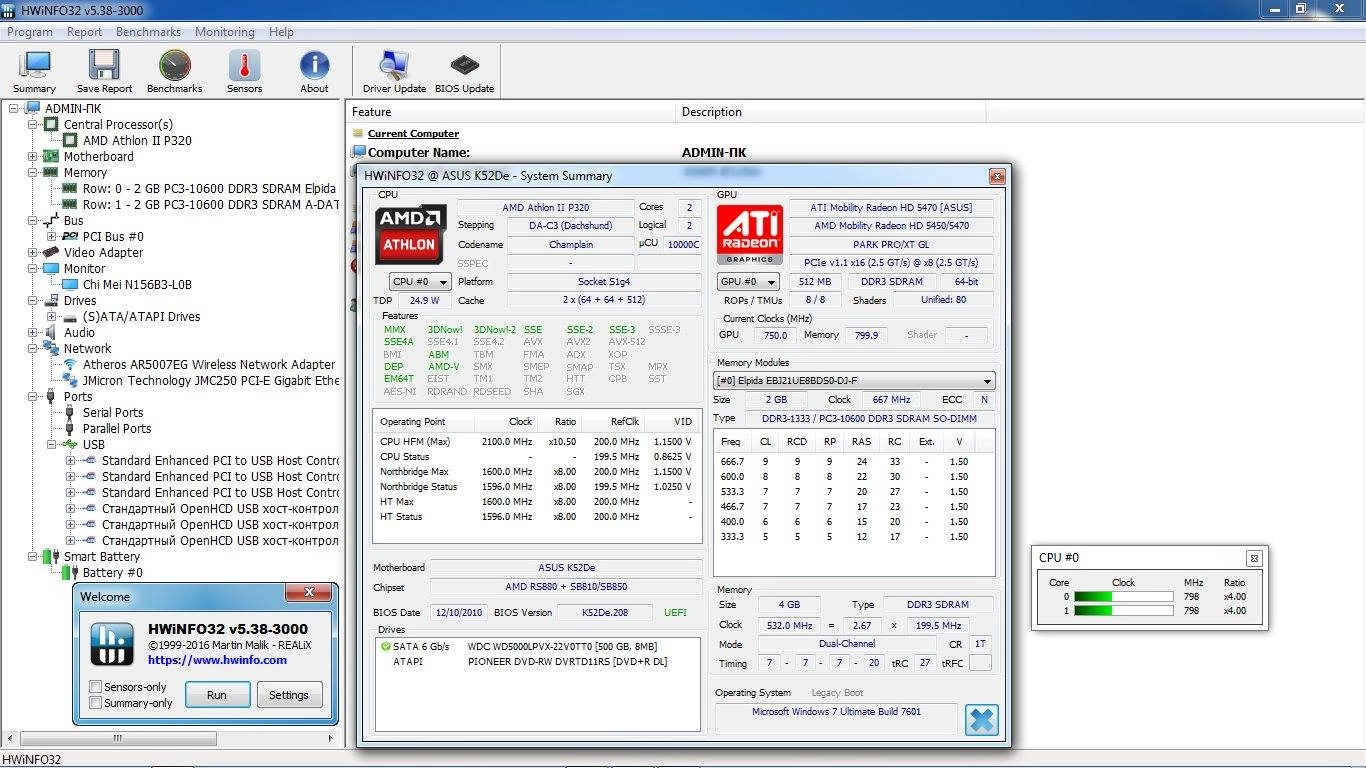
Task: Select Serial Ports in the tree
Action: click(x=113, y=413)
